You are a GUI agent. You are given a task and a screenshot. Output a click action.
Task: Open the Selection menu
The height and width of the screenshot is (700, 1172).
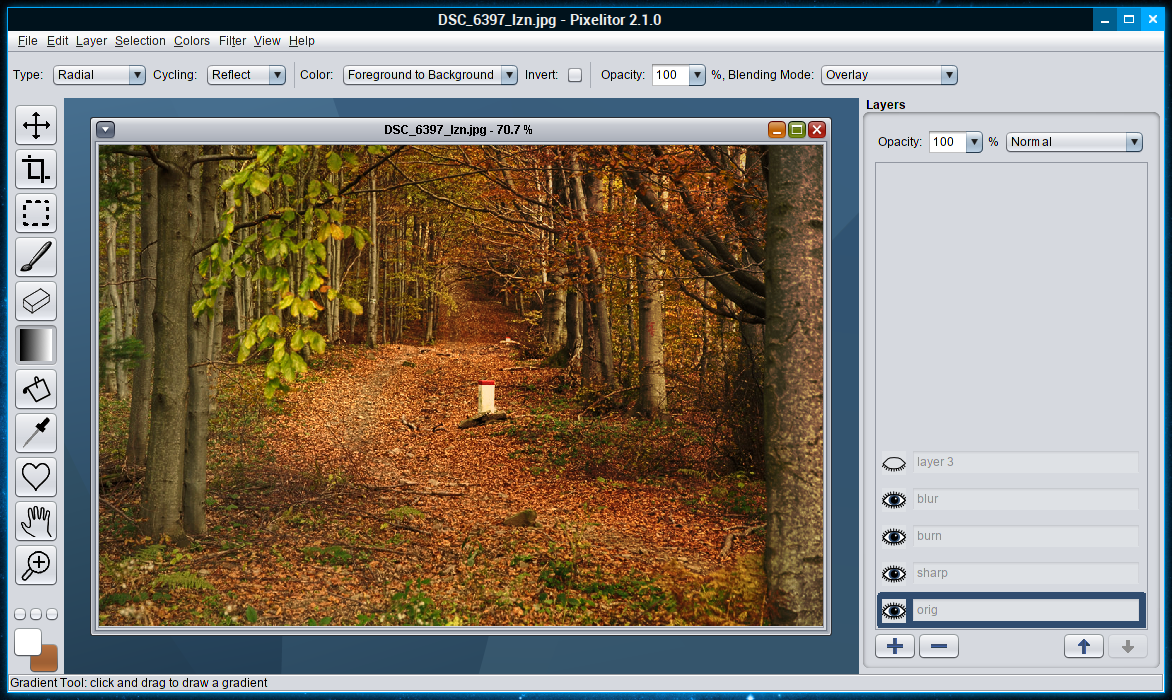(x=140, y=41)
